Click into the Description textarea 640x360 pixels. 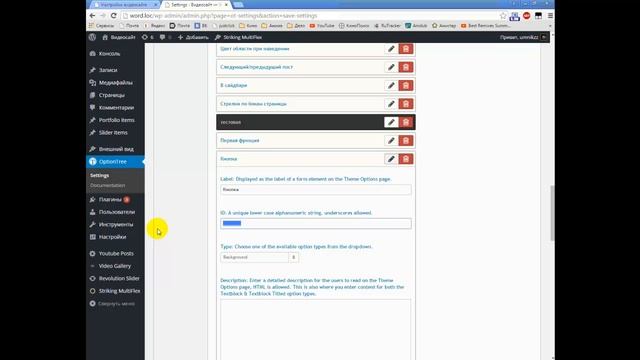316,330
